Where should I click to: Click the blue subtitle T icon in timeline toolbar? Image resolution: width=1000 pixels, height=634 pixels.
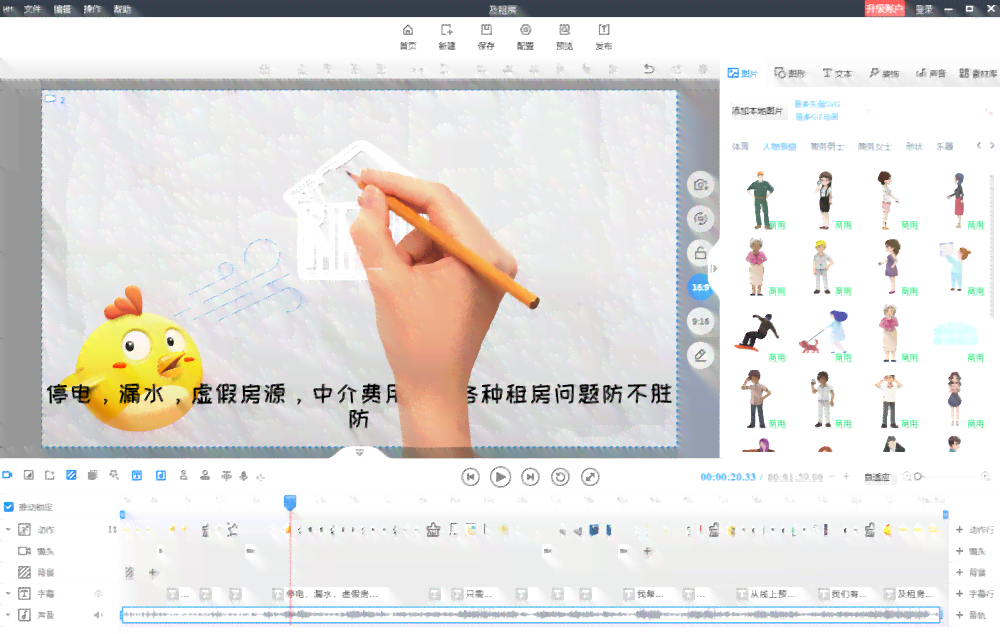point(136,475)
